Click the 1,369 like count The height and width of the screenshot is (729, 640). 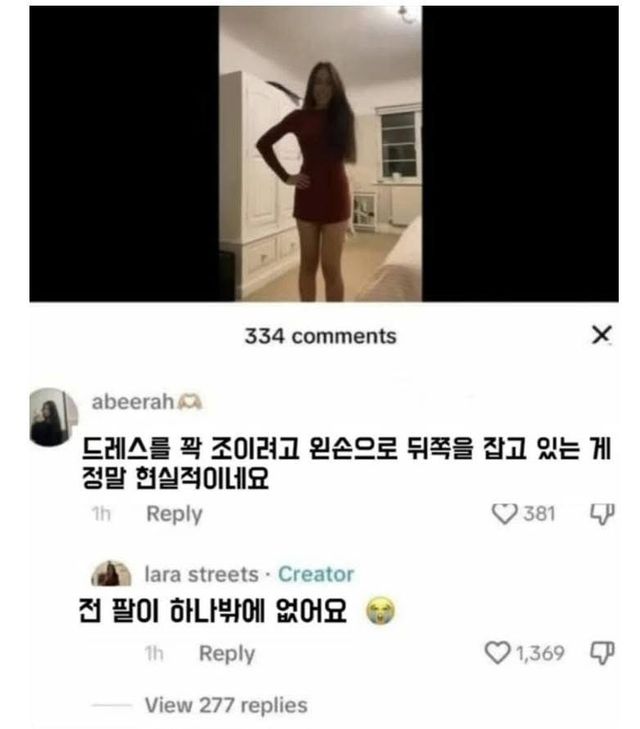pyautogui.click(x=540, y=653)
